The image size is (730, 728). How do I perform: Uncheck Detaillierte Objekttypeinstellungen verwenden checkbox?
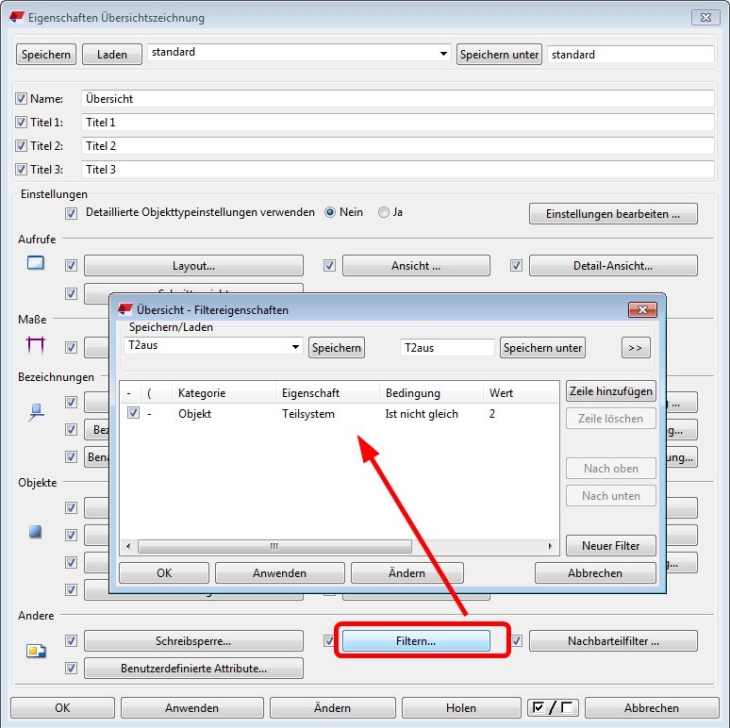click(x=71, y=213)
